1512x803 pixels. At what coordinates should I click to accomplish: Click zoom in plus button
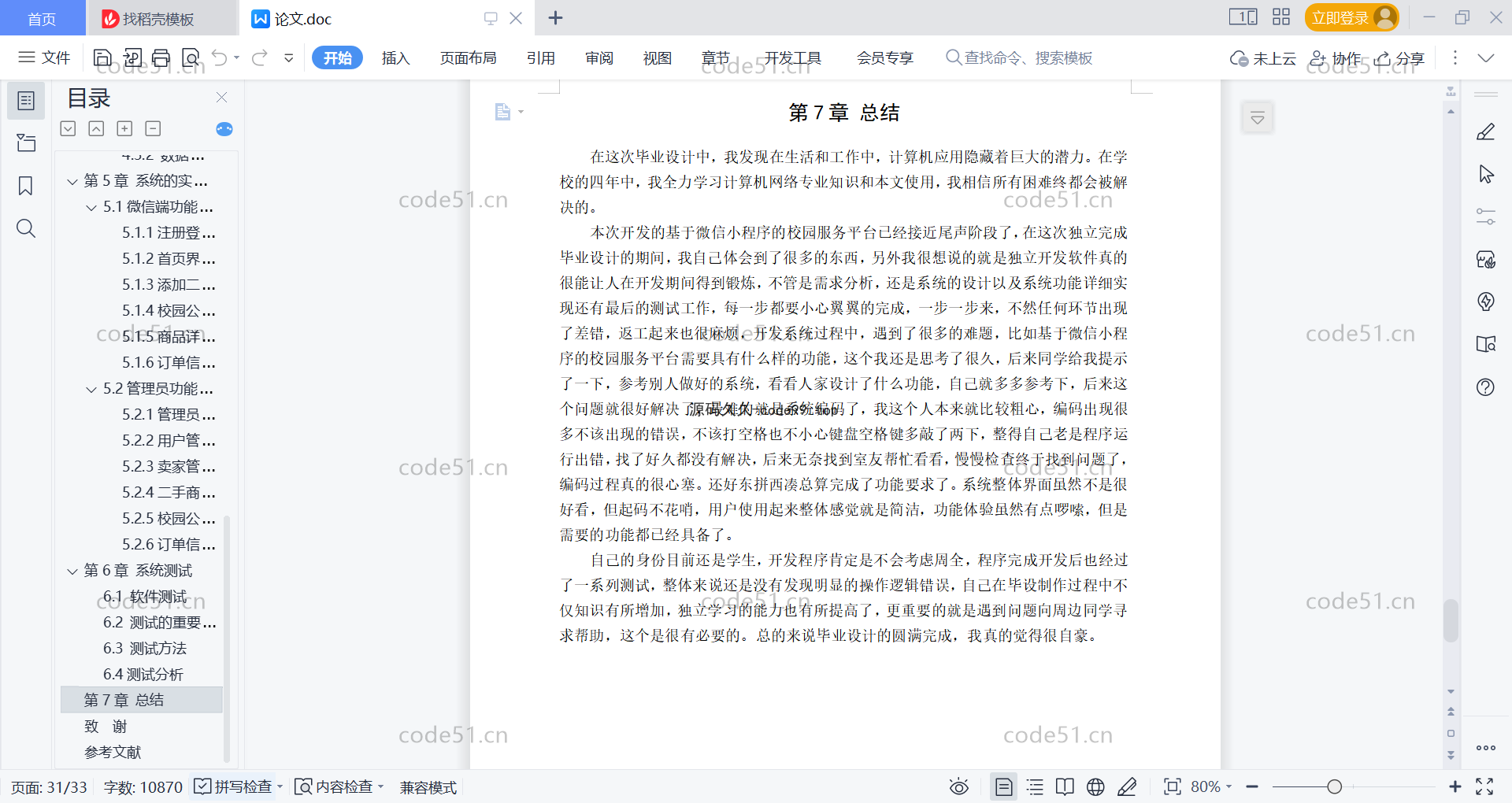pyautogui.click(x=1455, y=787)
